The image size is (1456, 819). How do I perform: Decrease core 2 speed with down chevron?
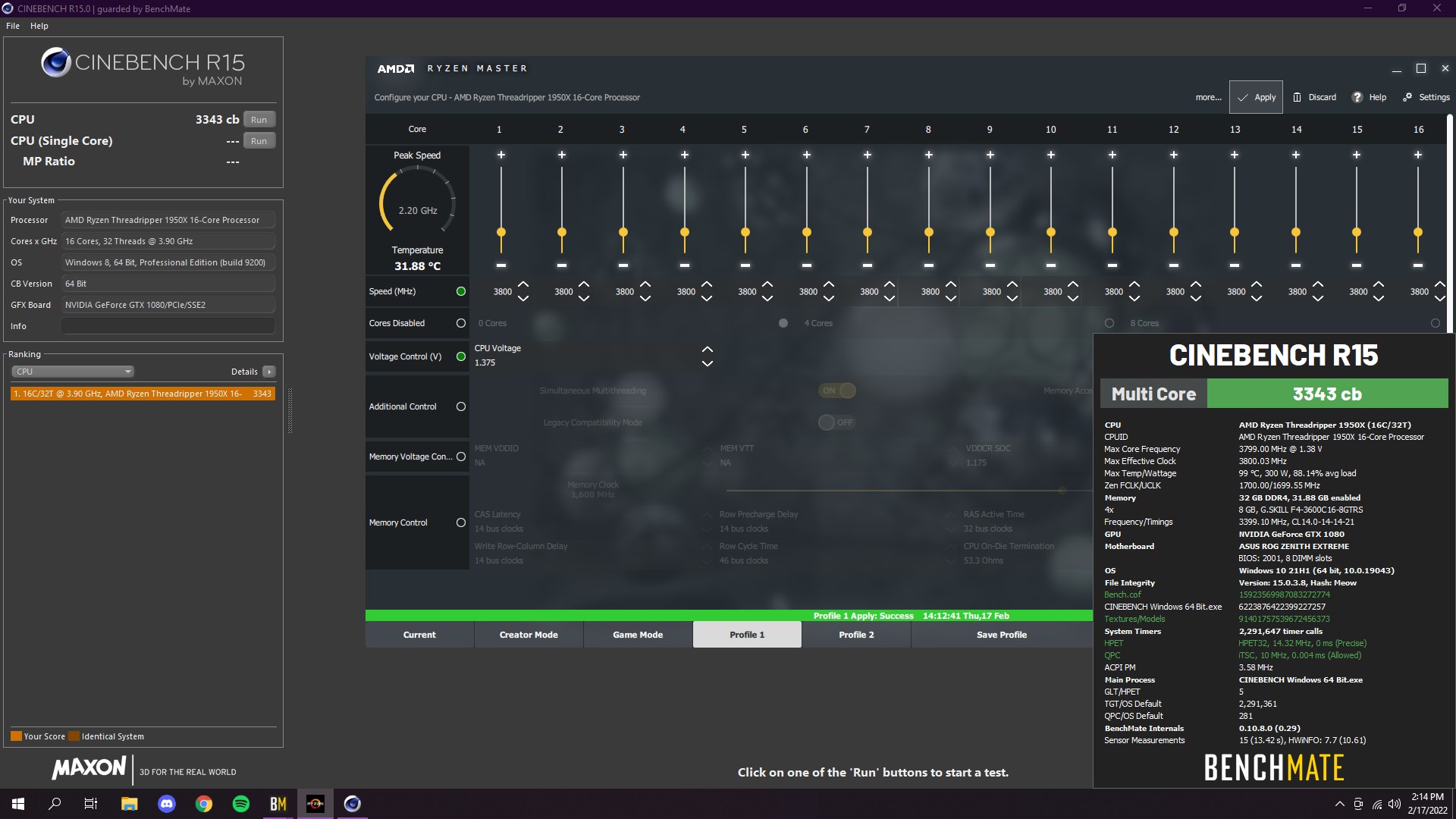click(x=584, y=298)
